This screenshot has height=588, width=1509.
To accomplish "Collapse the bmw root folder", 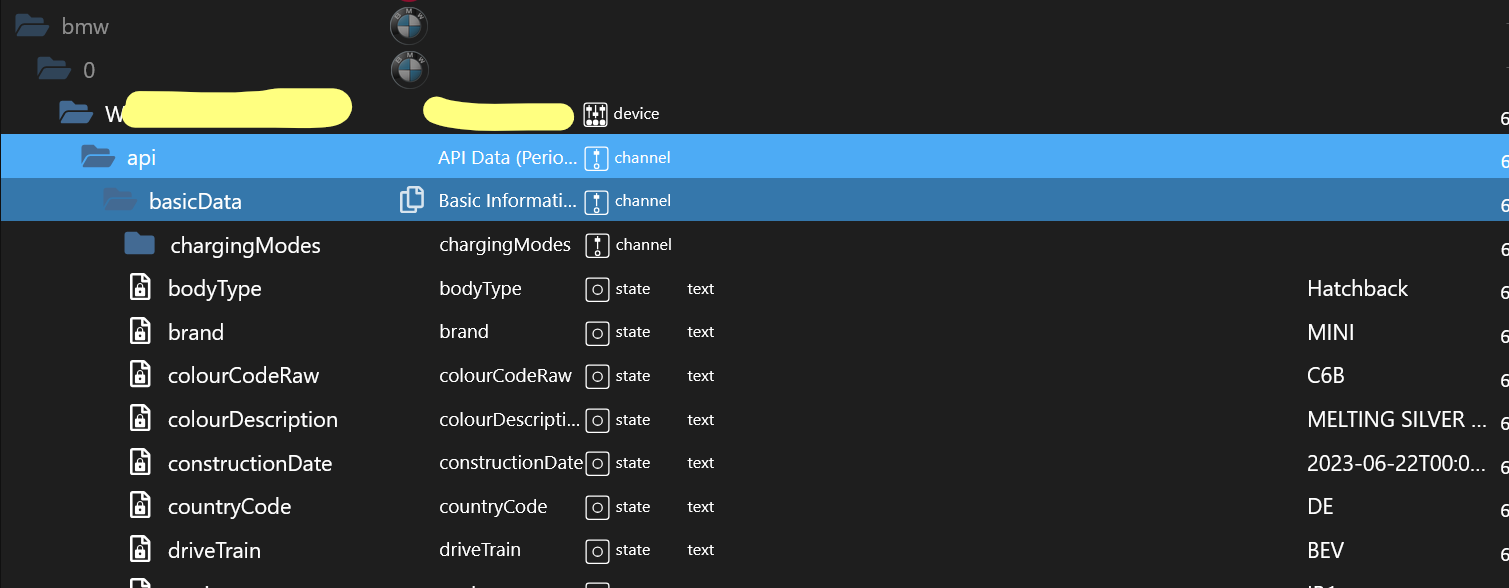I will [33, 27].
